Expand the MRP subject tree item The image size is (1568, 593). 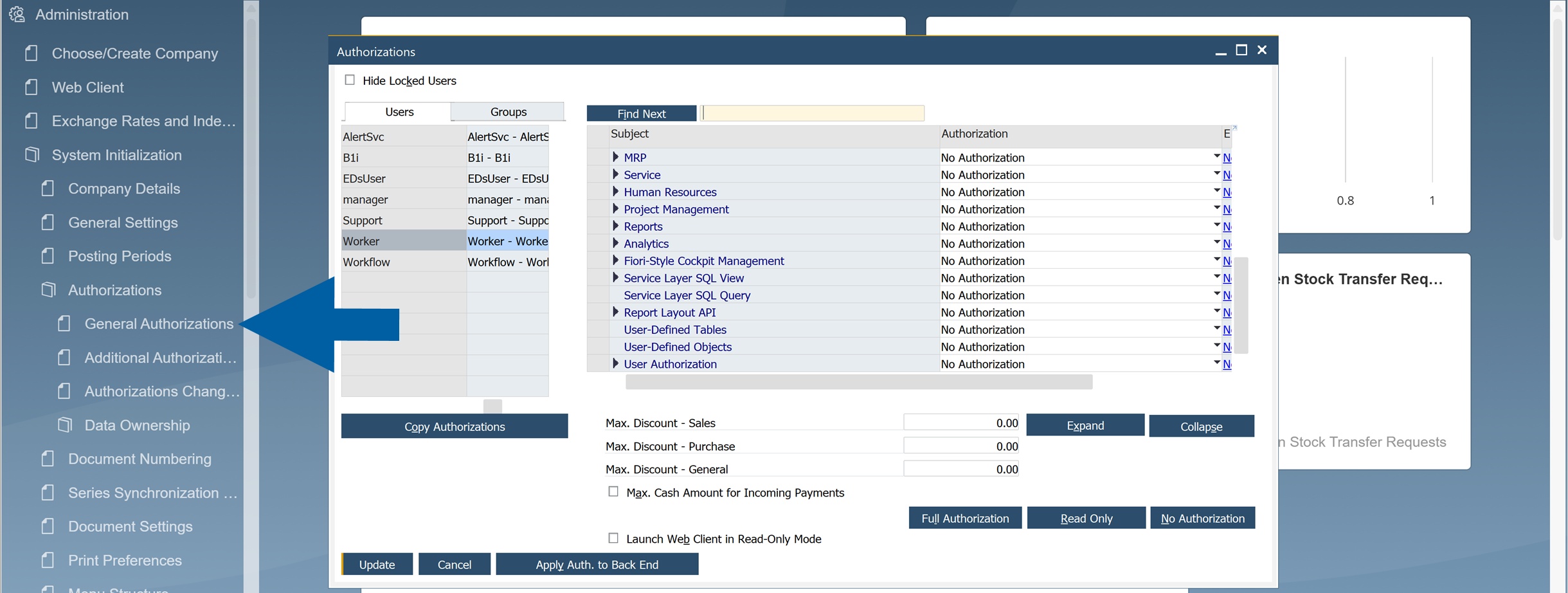pyautogui.click(x=615, y=156)
